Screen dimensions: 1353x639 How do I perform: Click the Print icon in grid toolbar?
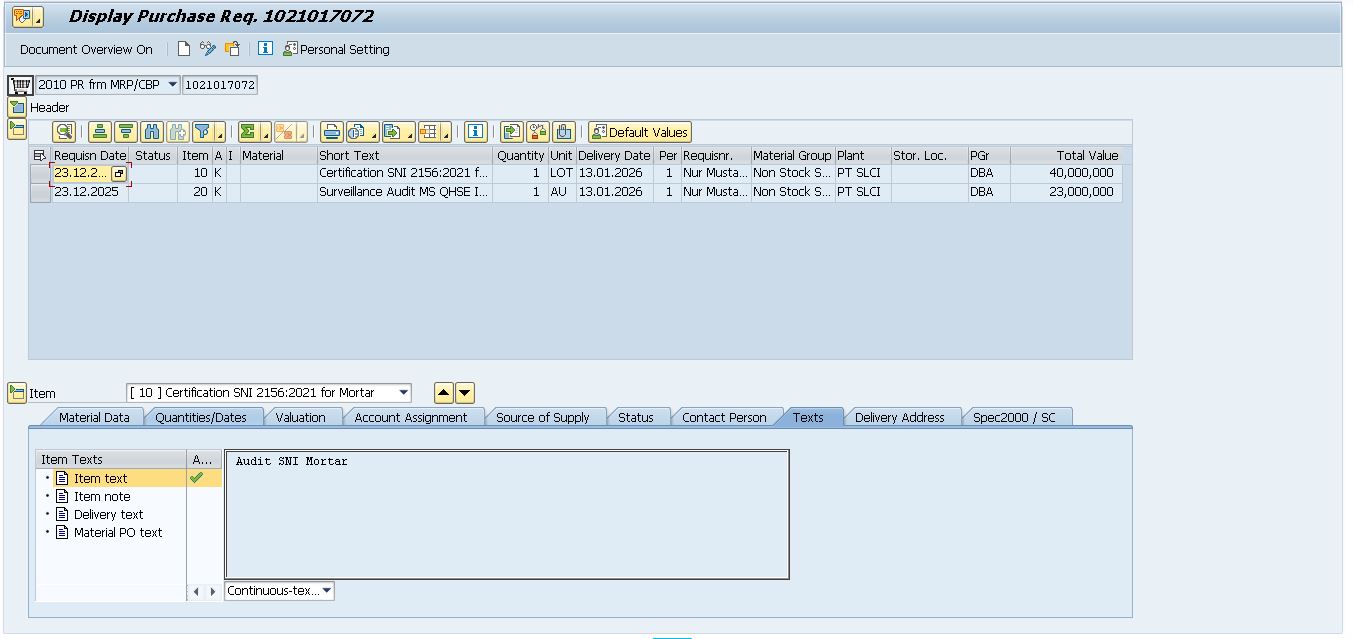coord(332,132)
